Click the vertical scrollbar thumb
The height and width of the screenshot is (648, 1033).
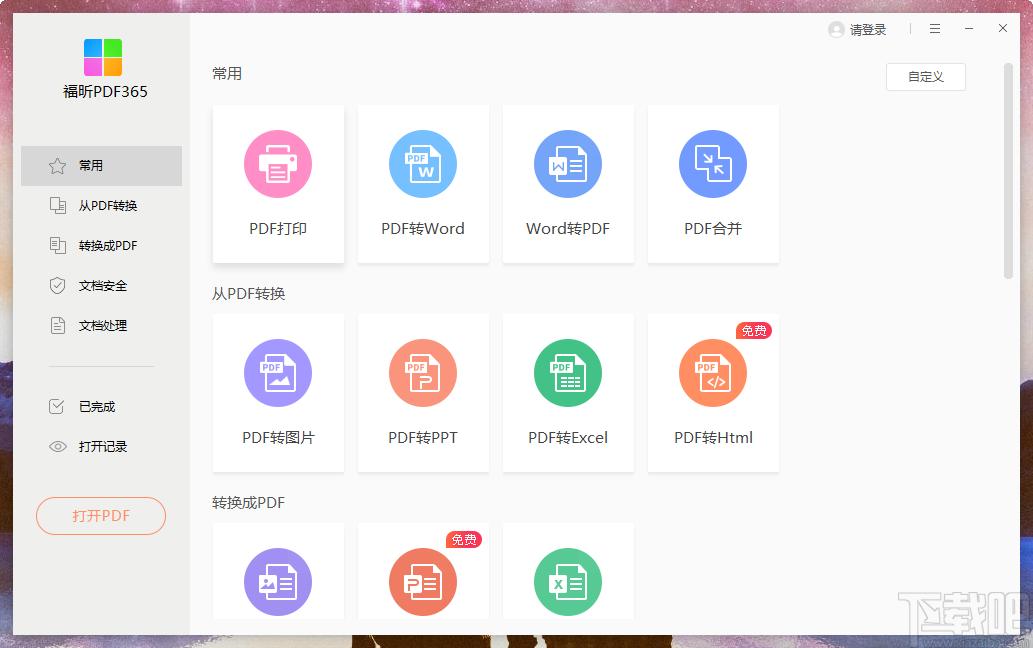(1008, 171)
